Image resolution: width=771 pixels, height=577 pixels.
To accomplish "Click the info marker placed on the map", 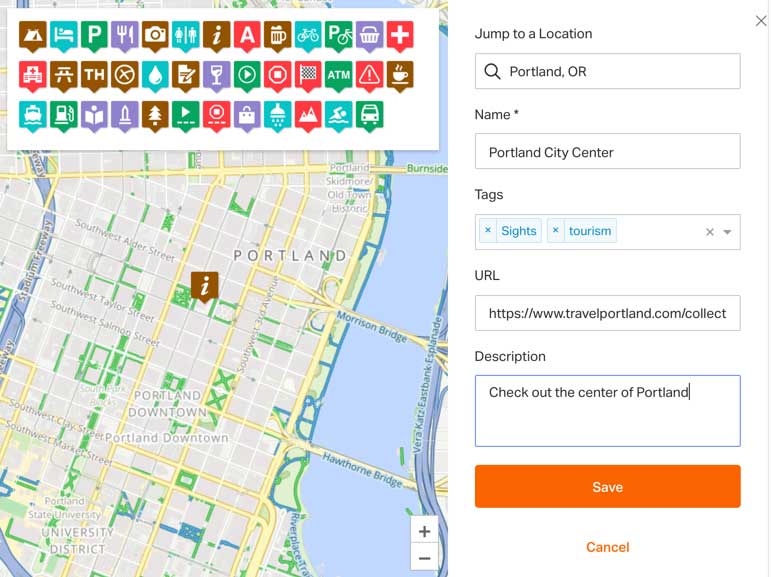I will tap(205, 286).
